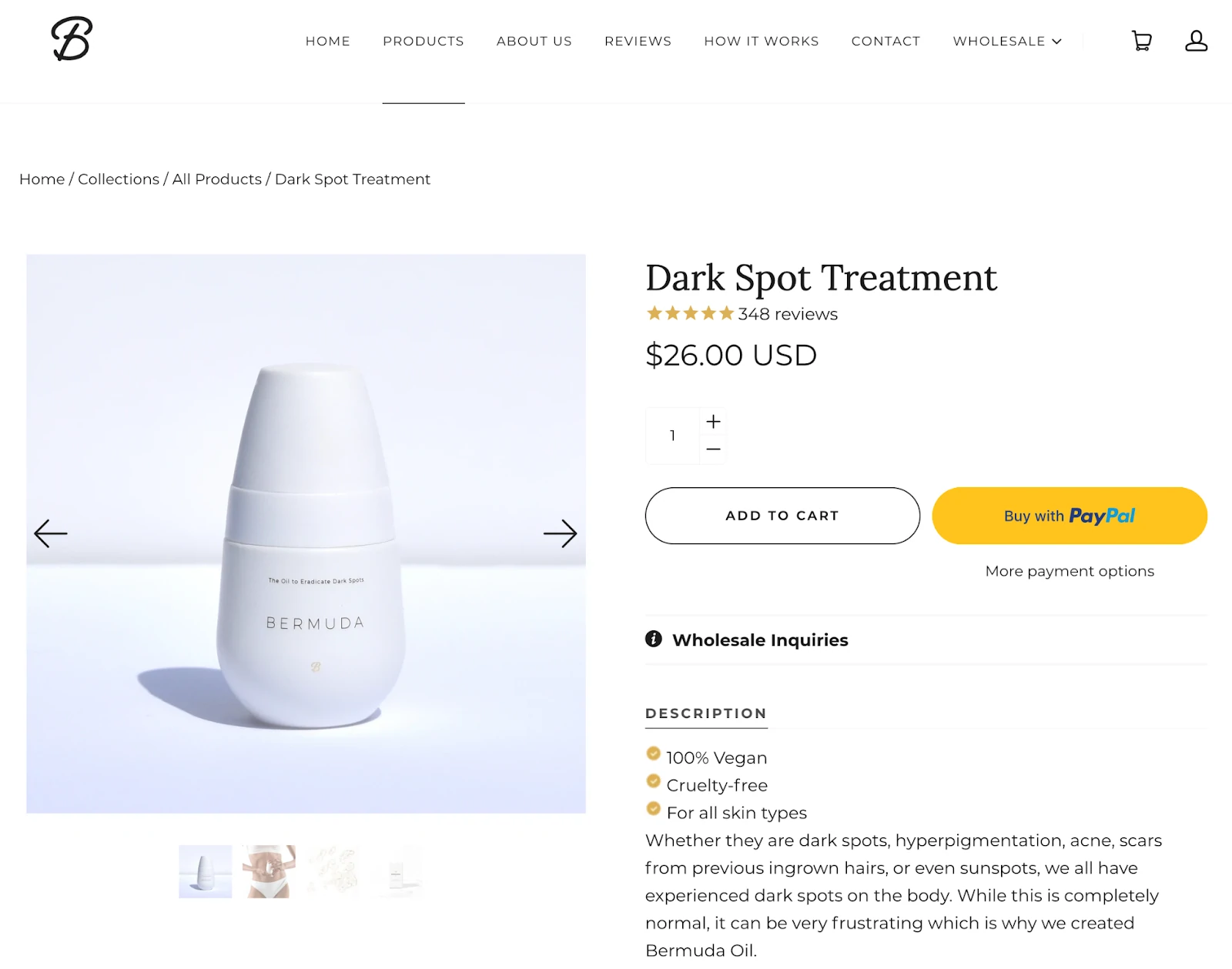1232x969 pixels.
Task: Open How It Works from navigation
Action: 762,42
